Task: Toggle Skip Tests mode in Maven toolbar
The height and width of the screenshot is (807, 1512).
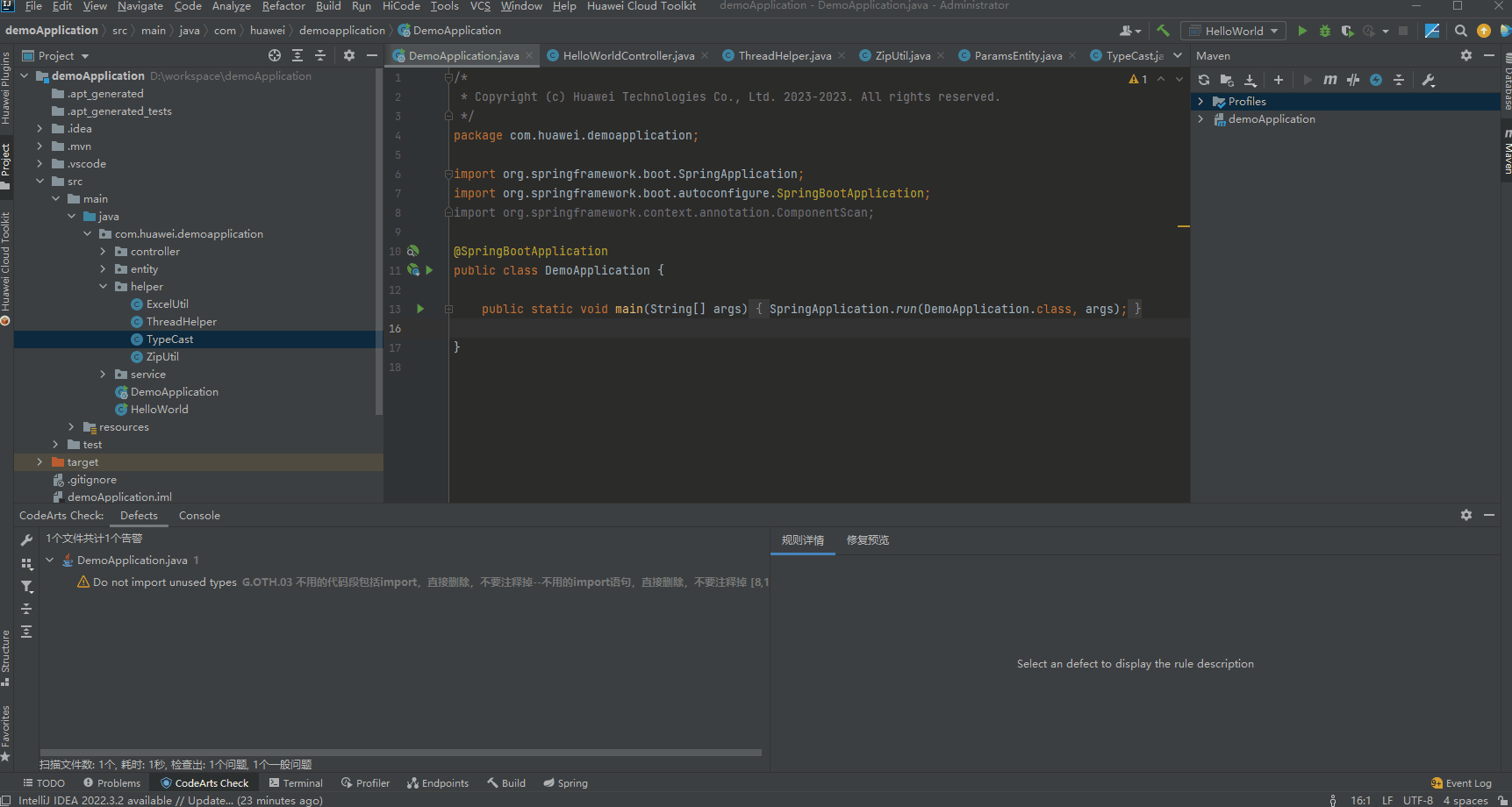Action: [x=1376, y=80]
